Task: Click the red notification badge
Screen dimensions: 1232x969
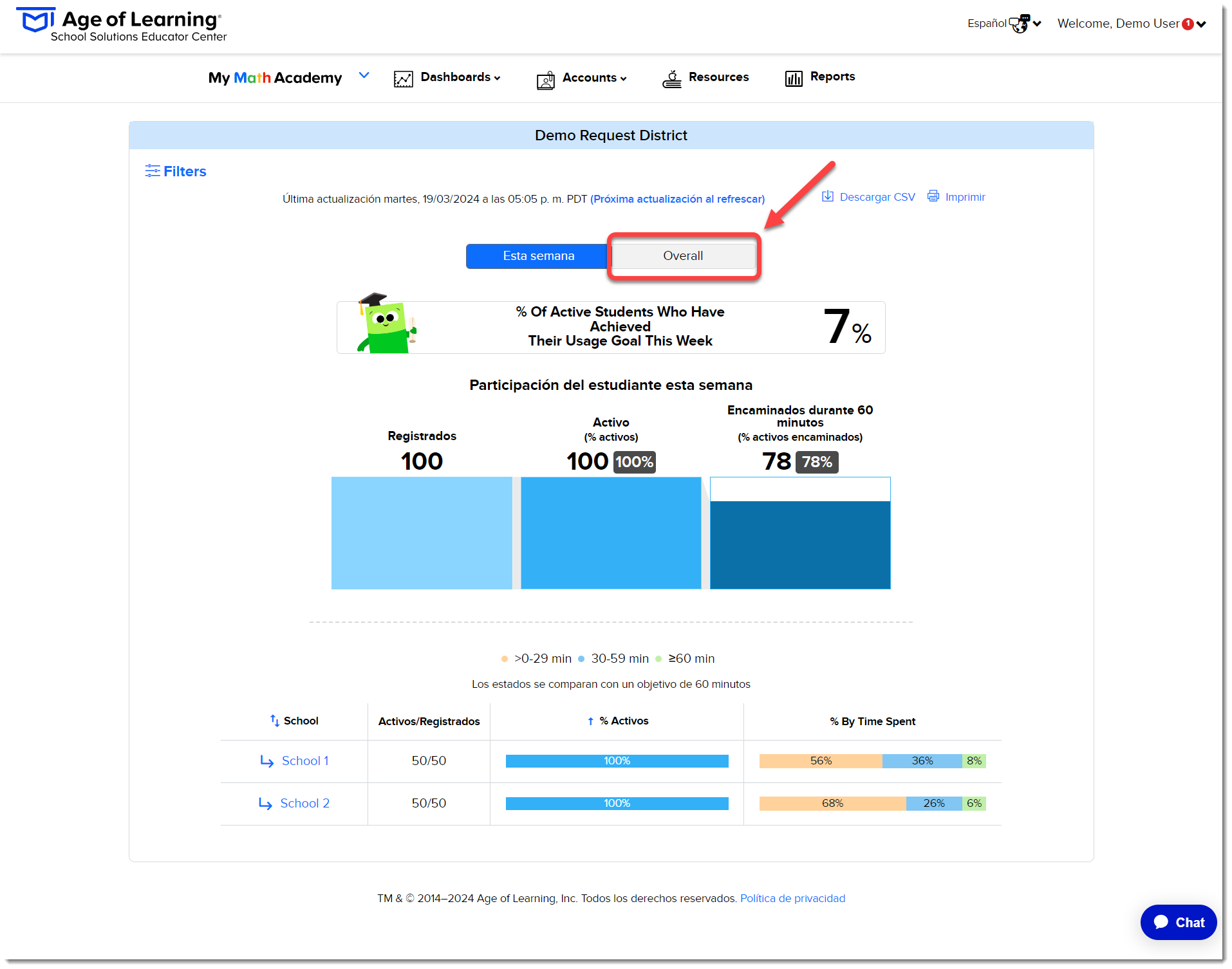Action: click(1188, 24)
